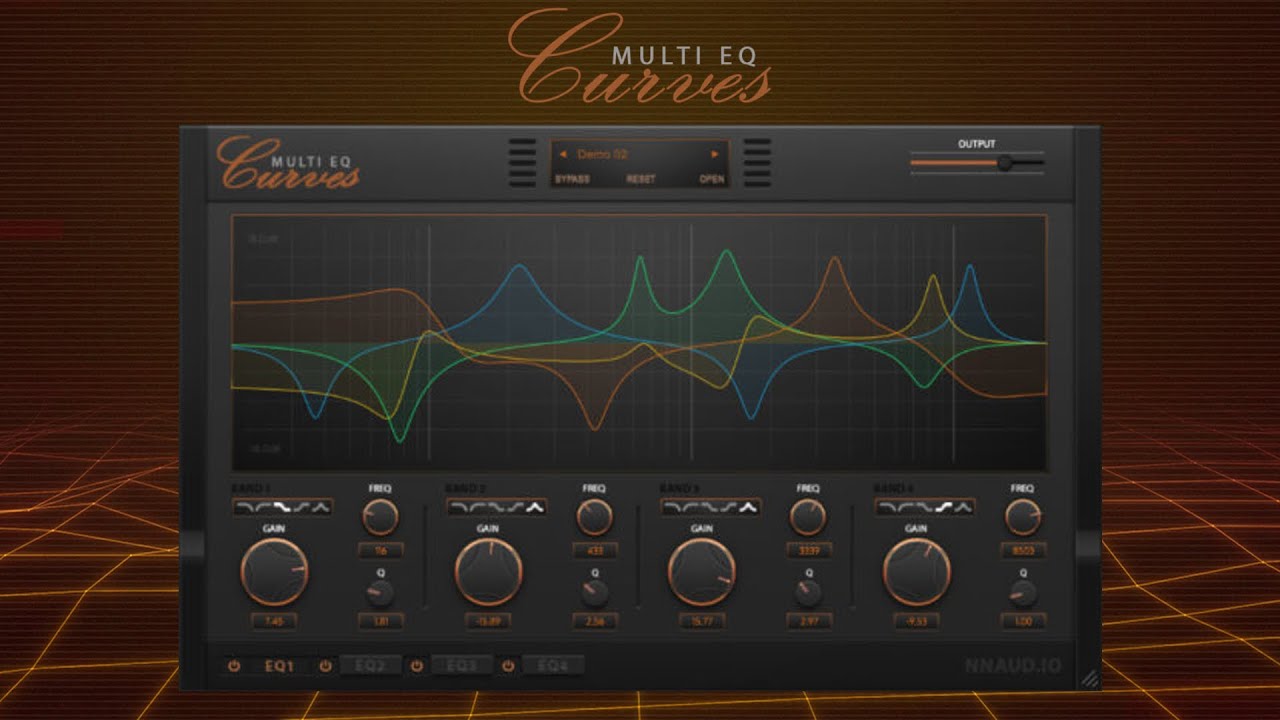Click the Band 4 Q value field 1.00
The width and height of the screenshot is (1280, 720).
(1022, 622)
